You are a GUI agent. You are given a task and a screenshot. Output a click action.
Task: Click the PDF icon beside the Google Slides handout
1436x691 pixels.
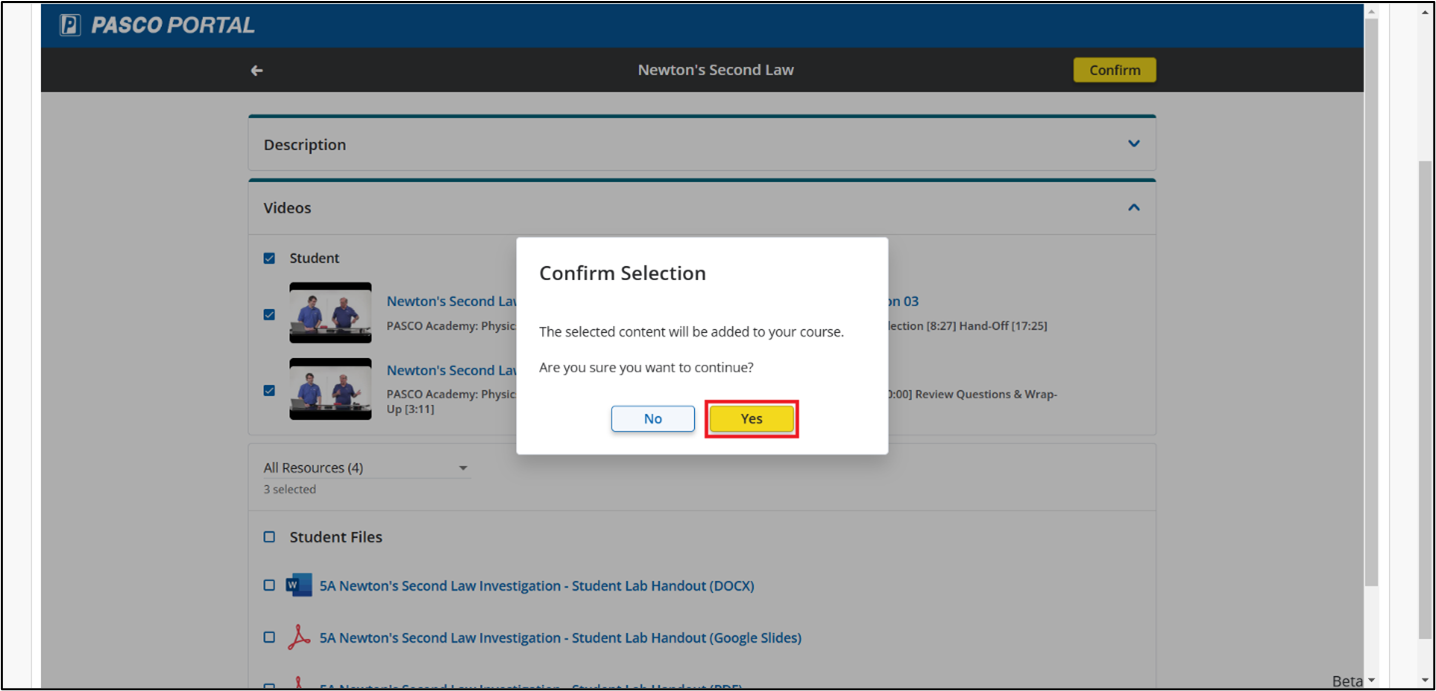(x=299, y=638)
